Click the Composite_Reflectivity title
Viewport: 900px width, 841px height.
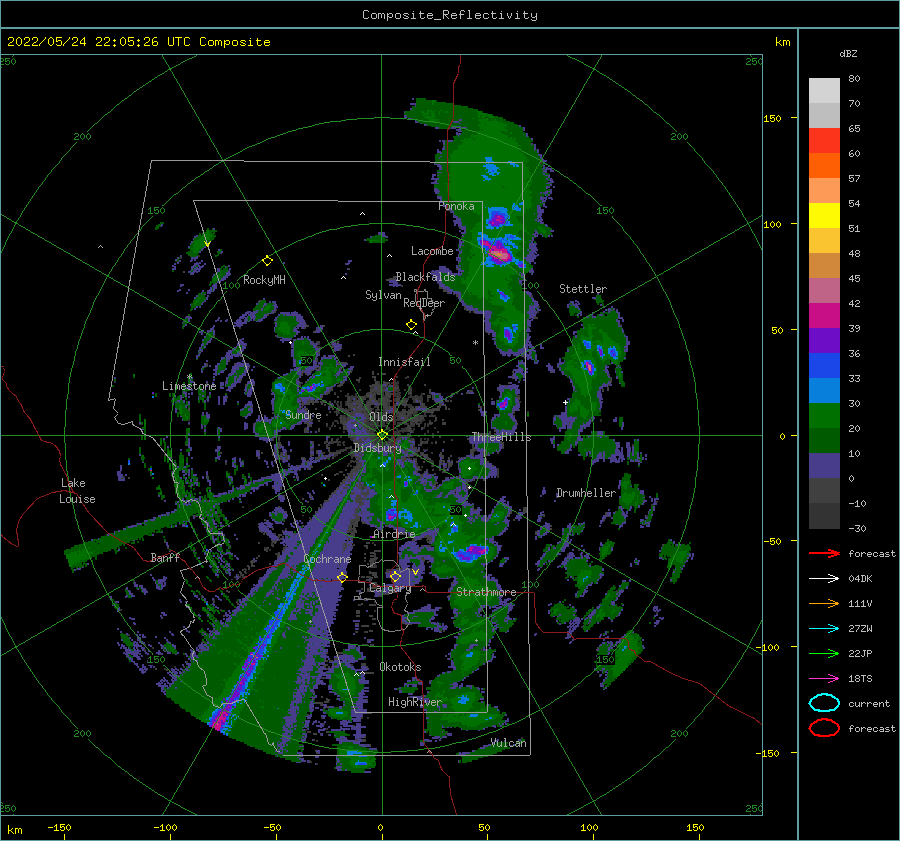coord(450,15)
